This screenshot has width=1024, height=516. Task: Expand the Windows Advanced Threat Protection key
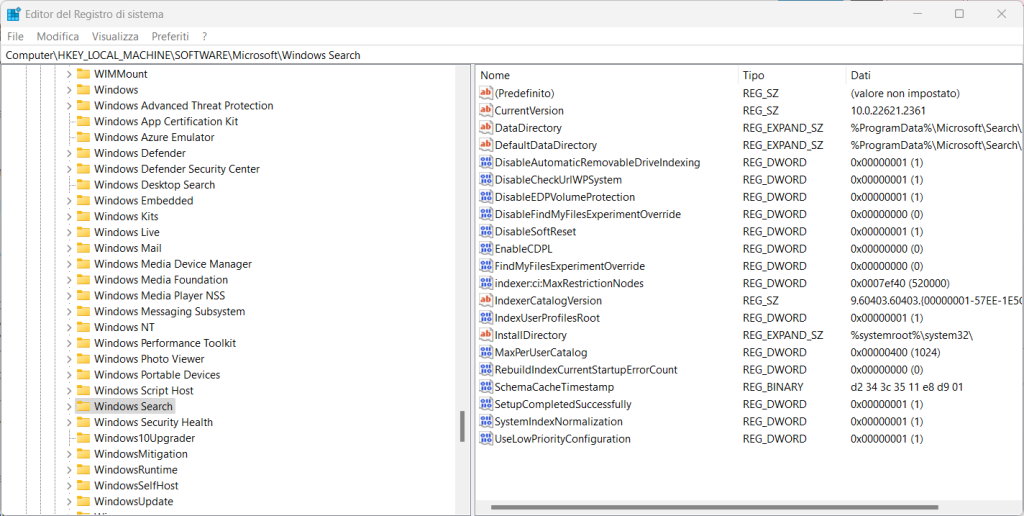[x=69, y=106]
